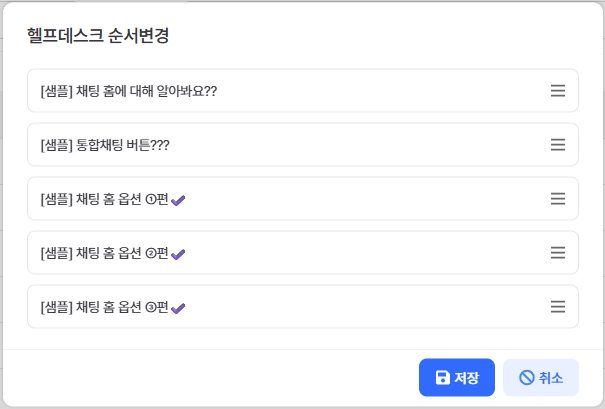The width and height of the screenshot is (605, 409).
Task: Click the reorder handle on 옵션 ②편 row
Action: (558, 253)
